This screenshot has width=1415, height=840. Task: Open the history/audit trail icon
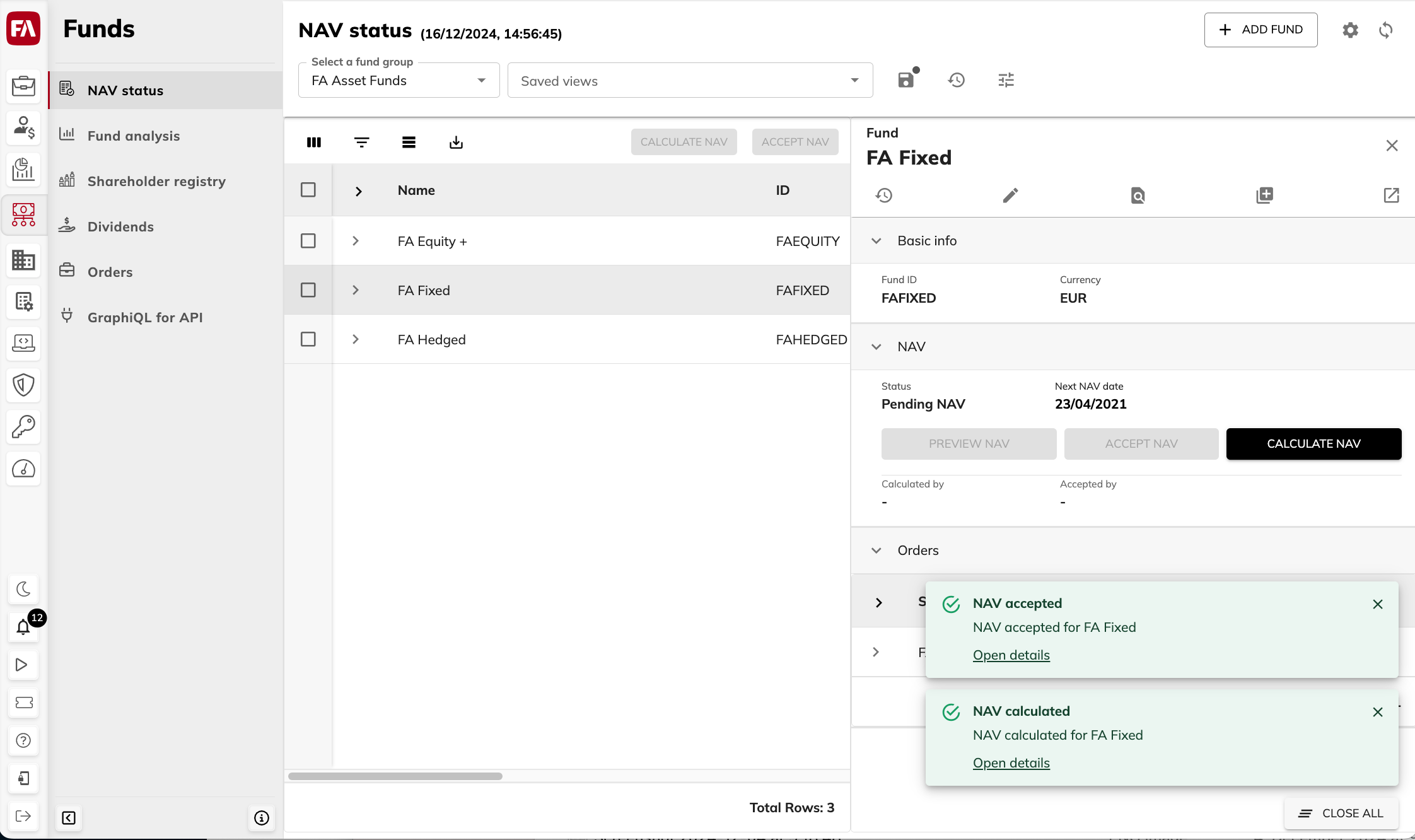click(884, 195)
